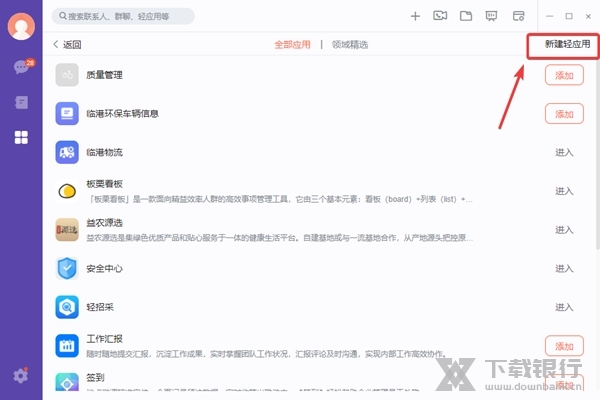Click the app list vertical scrollbar
The width and height of the screenshot is (600, 400).
point(597,153)
